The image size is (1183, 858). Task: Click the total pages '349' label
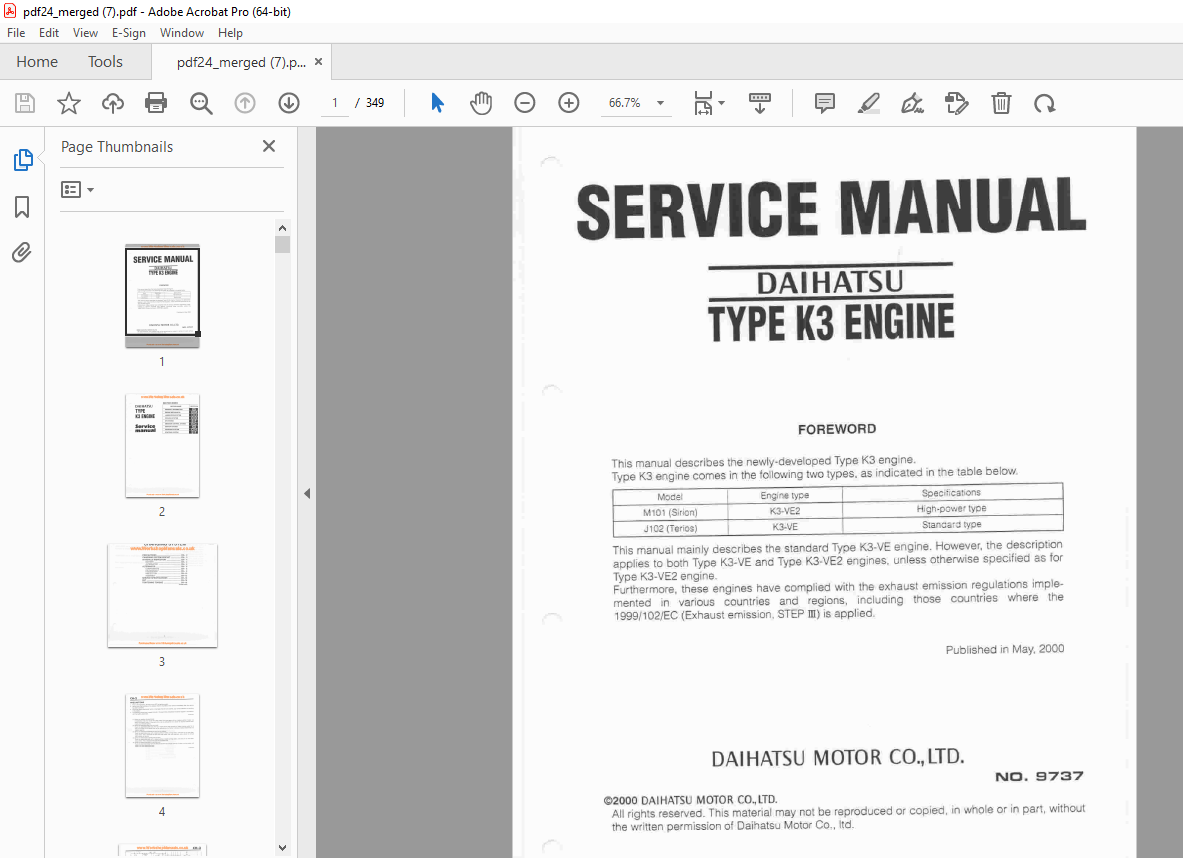coord(375,103)
